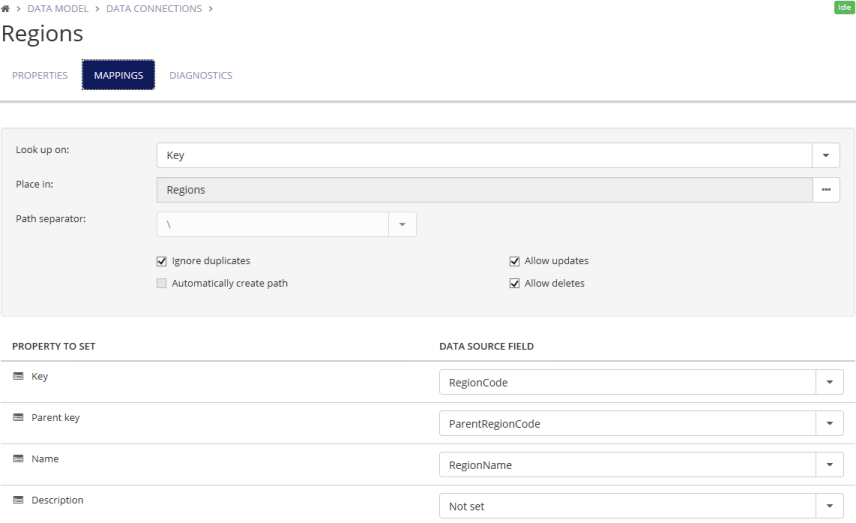Open the Path separator dropdown
Viewport: 856px width, 523px height.
click(x=402, y=224)
